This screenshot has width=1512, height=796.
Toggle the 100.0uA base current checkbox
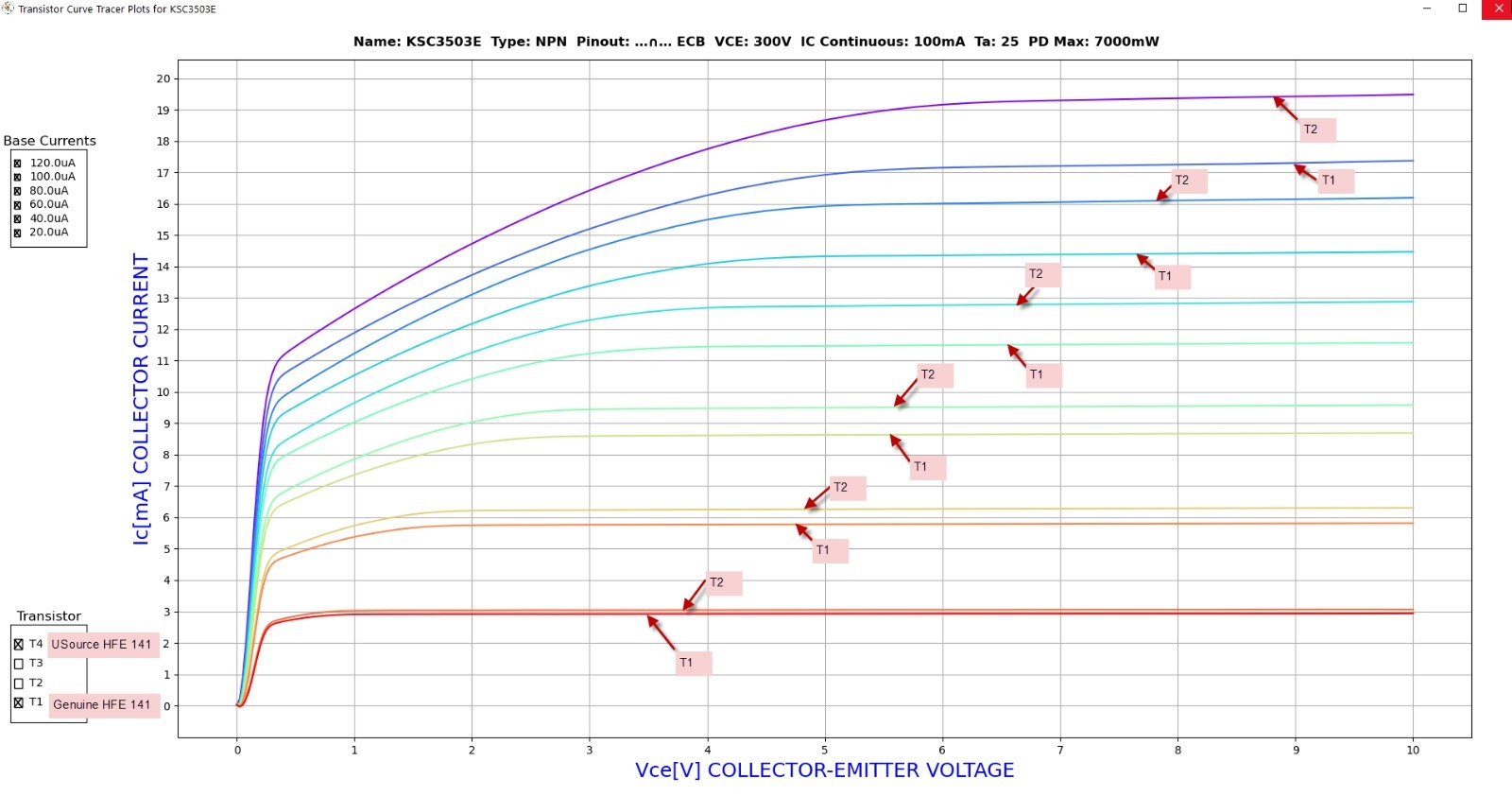point(18,177)
